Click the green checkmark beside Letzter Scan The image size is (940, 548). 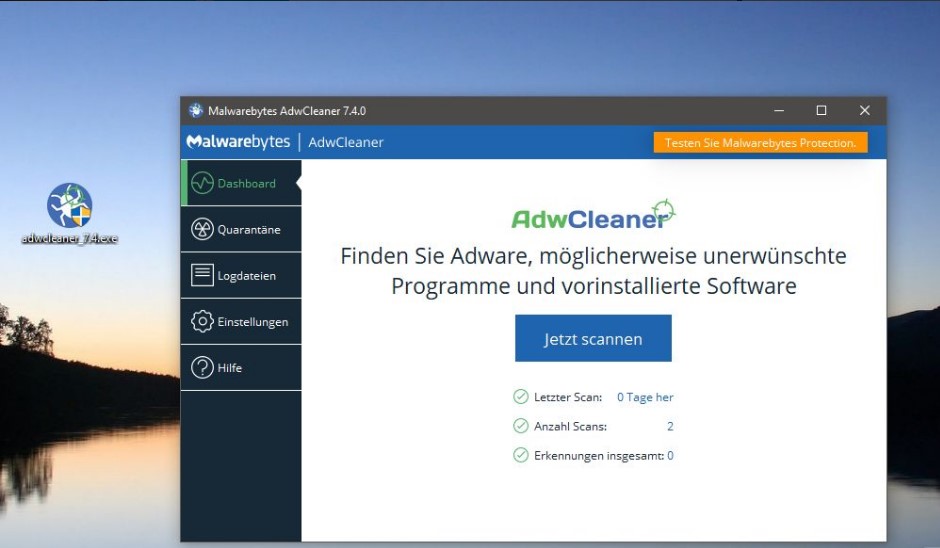(x=520, y=396)
